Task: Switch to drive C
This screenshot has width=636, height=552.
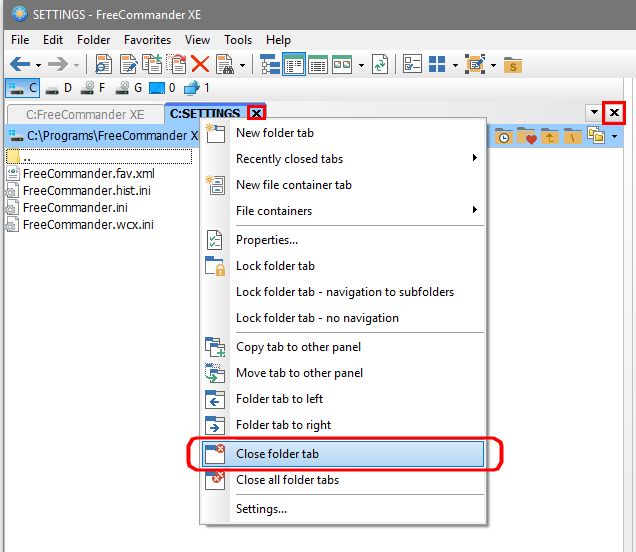Action: 22,88
